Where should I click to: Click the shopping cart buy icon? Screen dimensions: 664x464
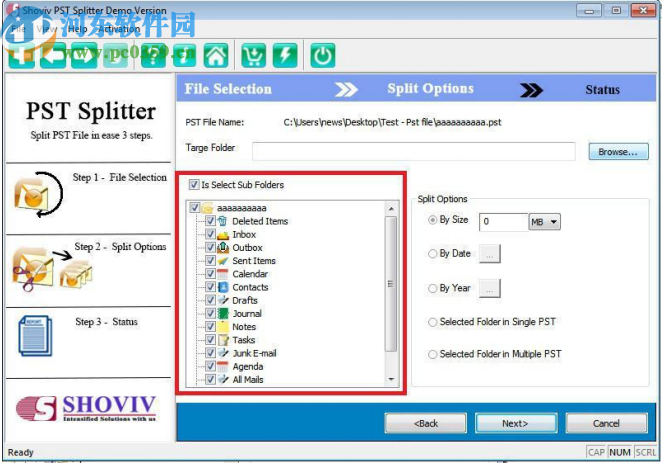point(254,55)
